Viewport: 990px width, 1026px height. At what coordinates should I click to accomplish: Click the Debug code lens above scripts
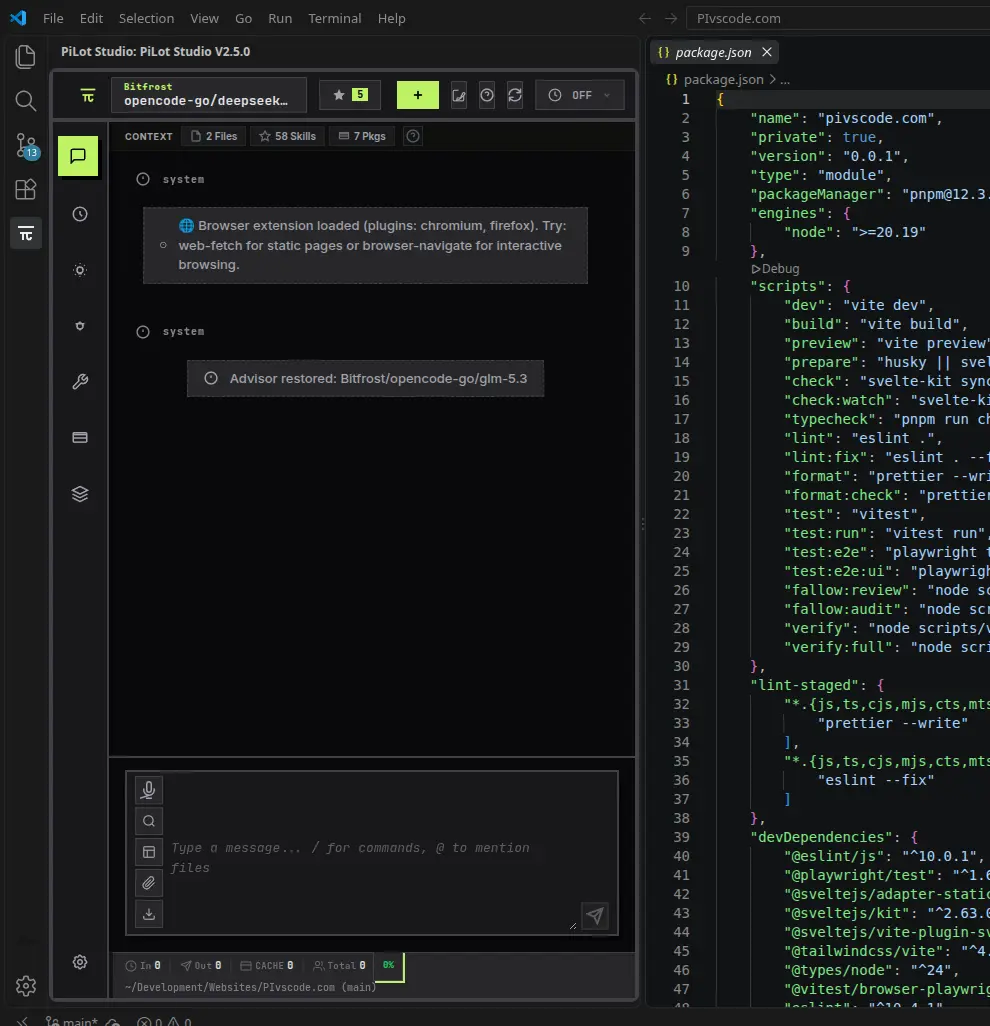coord(775,269)
